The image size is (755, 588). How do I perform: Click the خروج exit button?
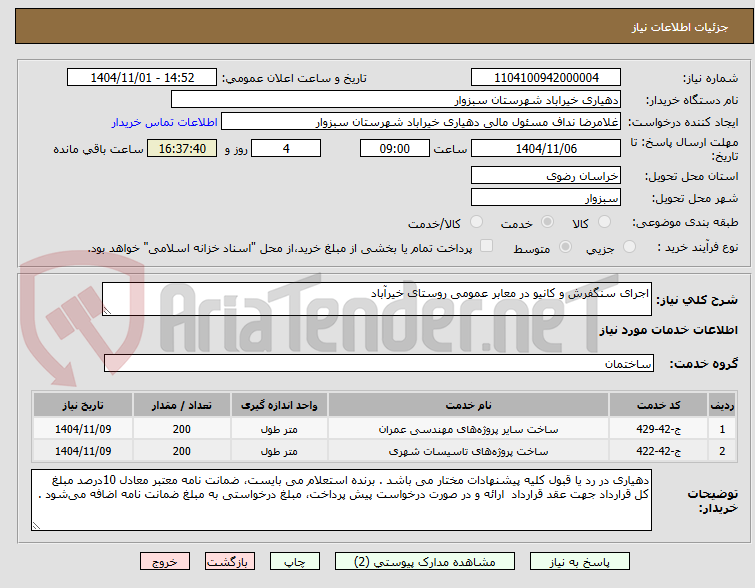pyautogui.click(x=165, y=562)
